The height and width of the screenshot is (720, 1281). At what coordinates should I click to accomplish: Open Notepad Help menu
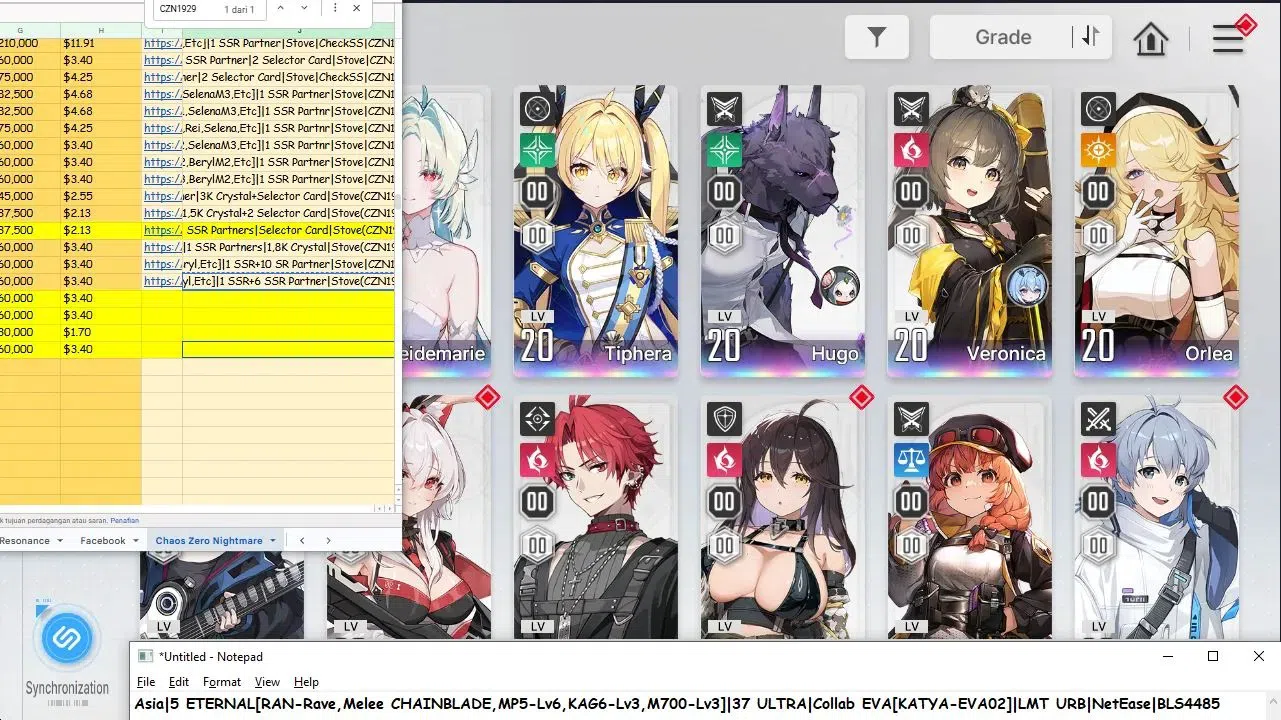(306, 682)
